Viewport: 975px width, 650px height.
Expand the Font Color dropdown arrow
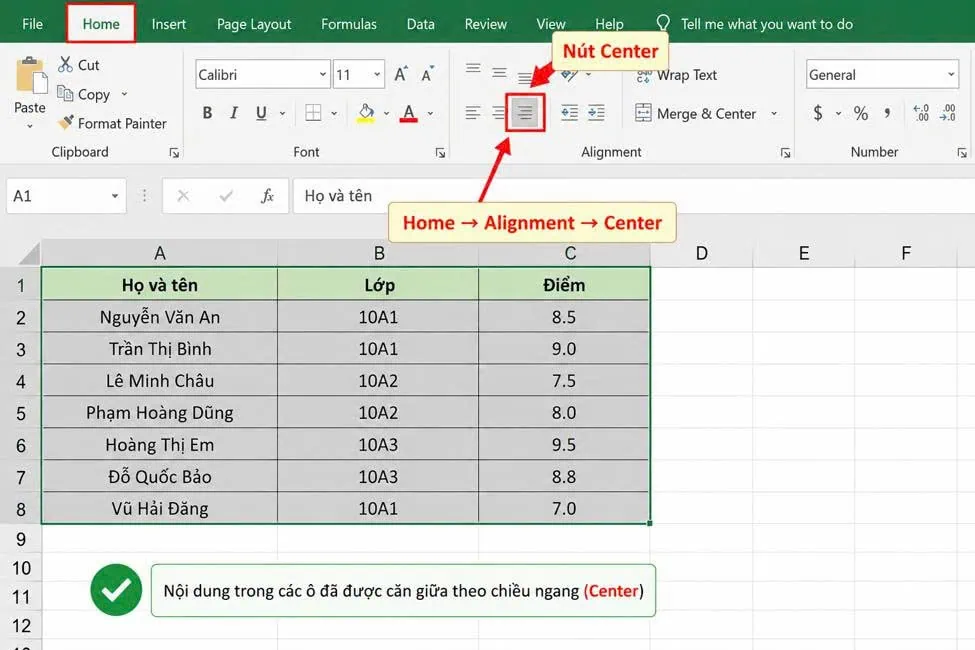430,113
